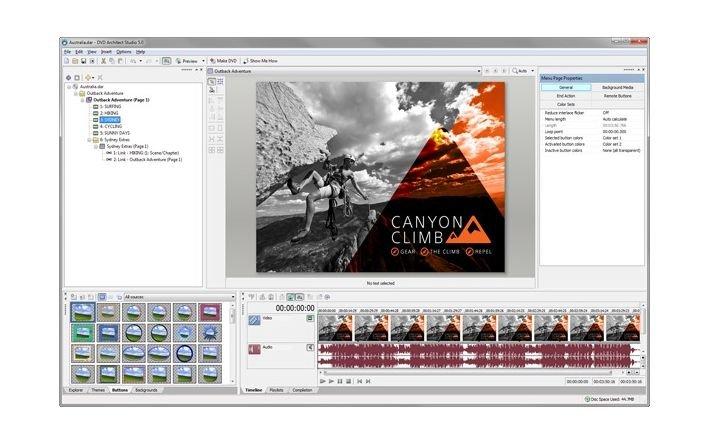
Task: Switch to the Backgrounds tab
Action: coord(146,389)
